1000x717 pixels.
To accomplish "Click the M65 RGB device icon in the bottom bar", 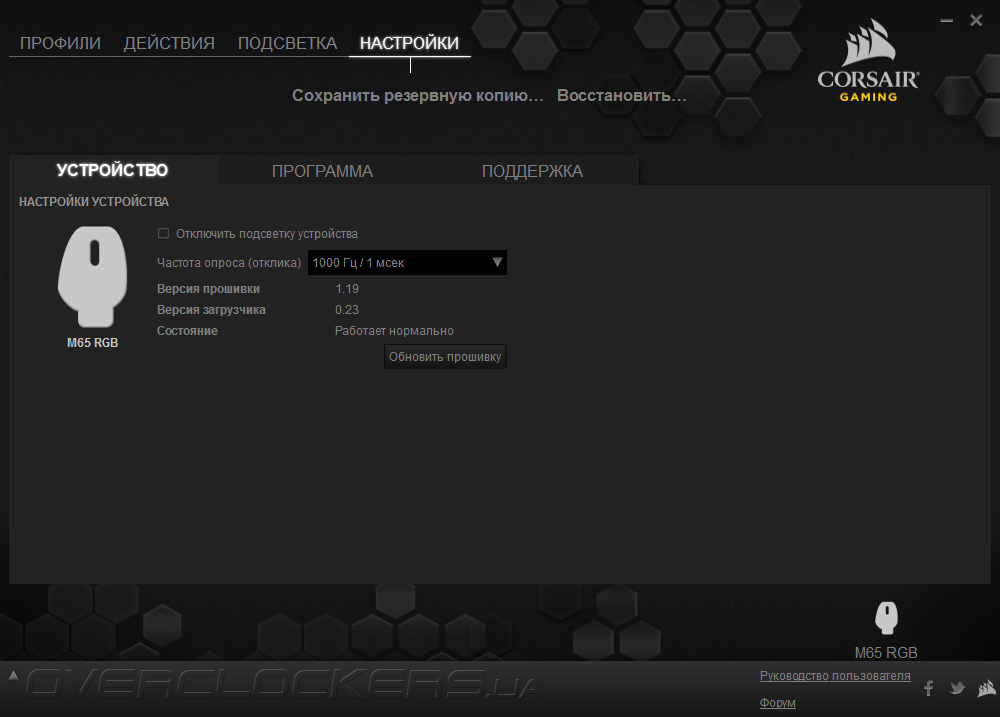I will coord(886,617).
